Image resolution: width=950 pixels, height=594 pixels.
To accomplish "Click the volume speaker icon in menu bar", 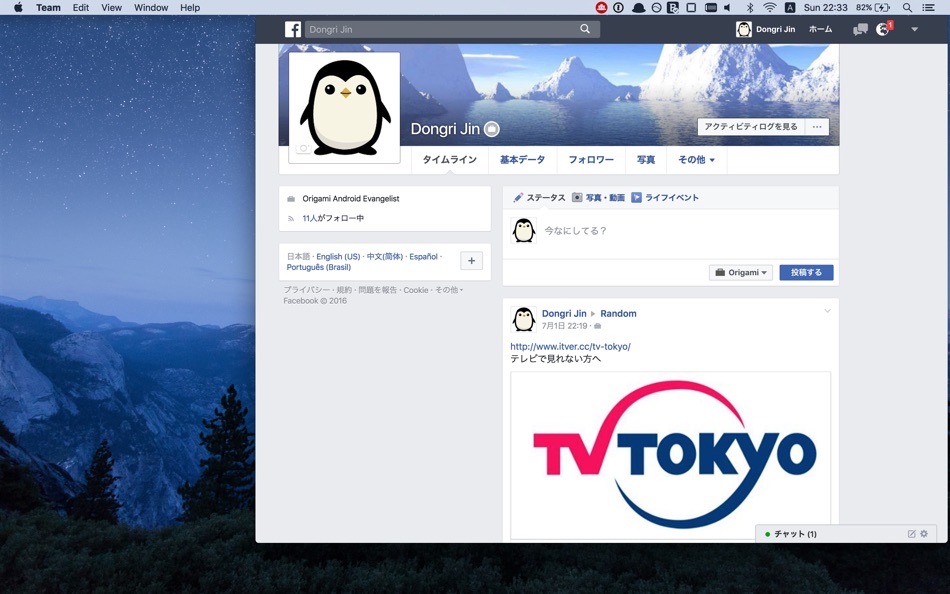I will click(x=728, y=7).
